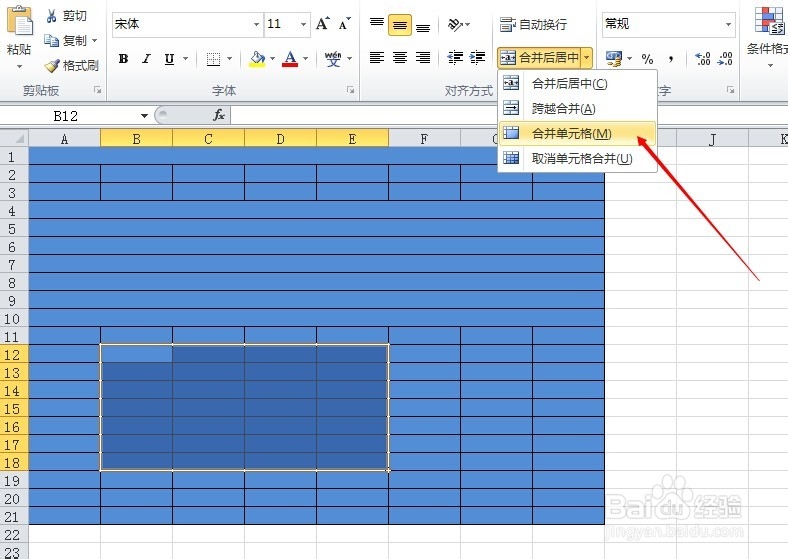788x559 pixels.
Task: Expand font color options arrow
Action: (306, 59)
